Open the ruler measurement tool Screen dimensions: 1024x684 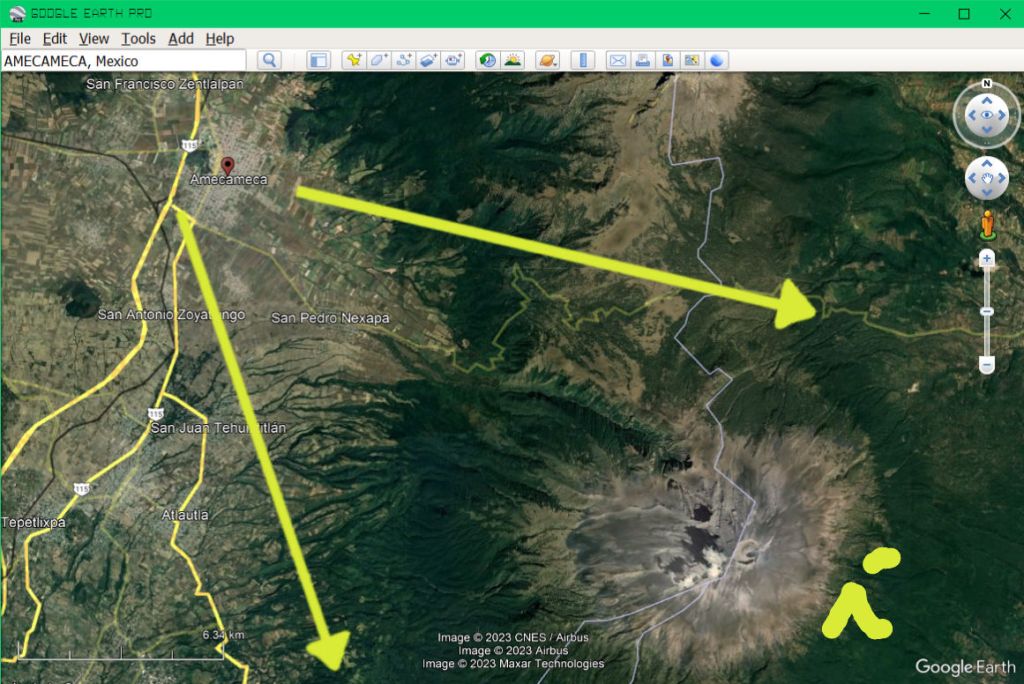(x=583, y=60)
